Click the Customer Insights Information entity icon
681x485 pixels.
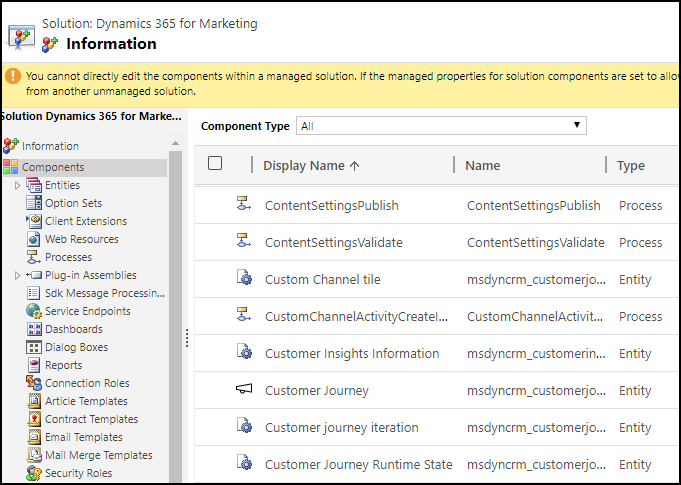(244, 351)
